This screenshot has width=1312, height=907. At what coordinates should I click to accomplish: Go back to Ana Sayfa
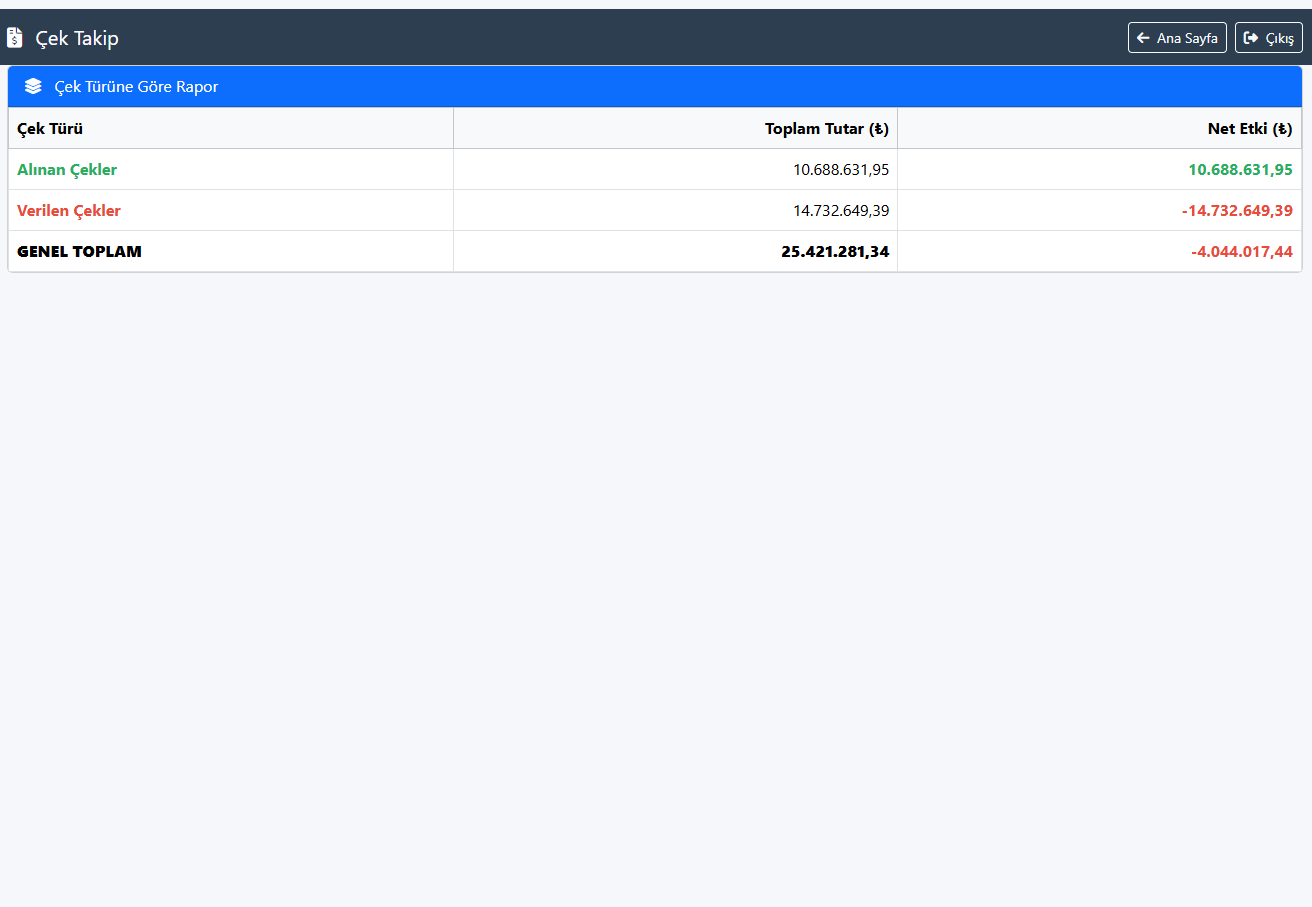(1177, 38)
